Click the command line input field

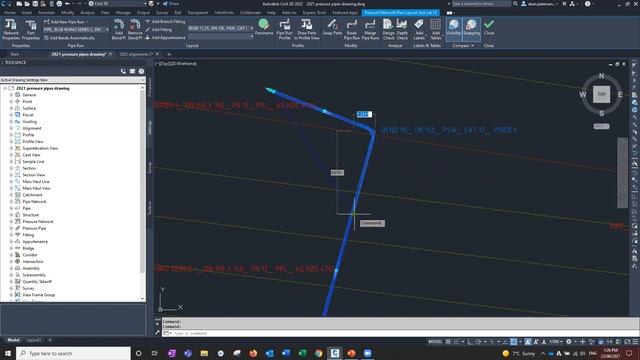coord(400,333)
